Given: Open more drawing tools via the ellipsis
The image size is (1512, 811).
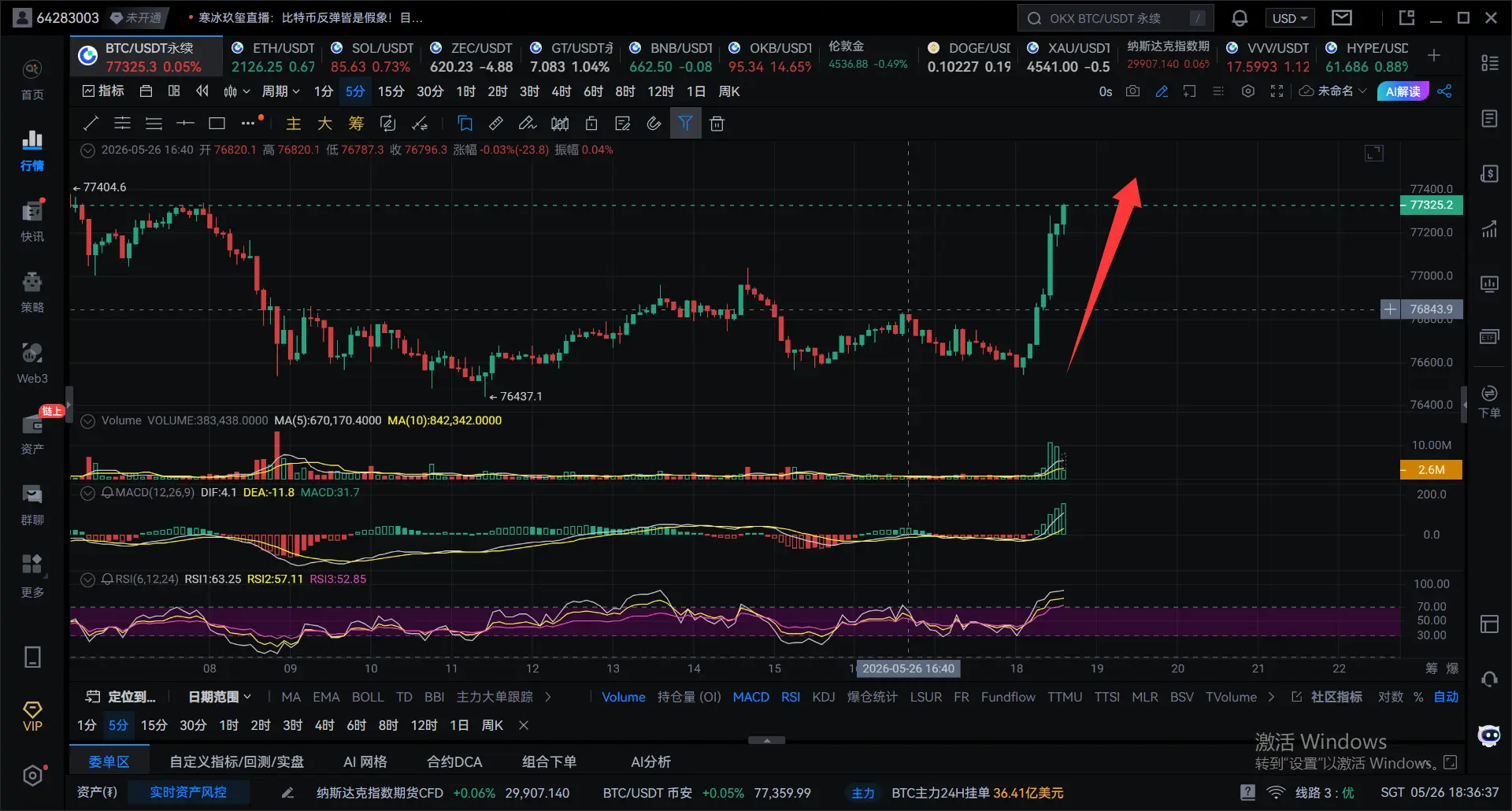Looking at the screenshot, I should [x=248, y=123].
